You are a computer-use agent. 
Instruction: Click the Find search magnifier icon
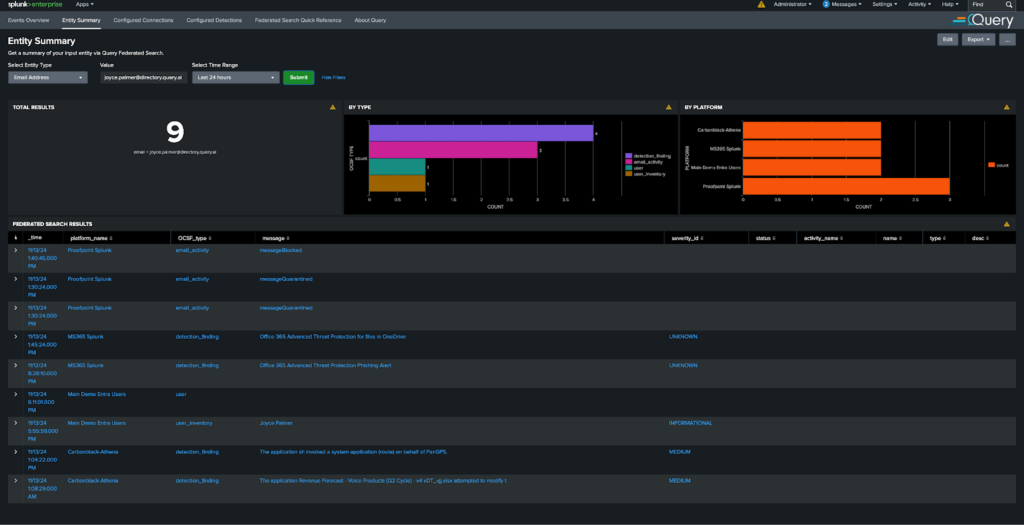(1008, 5)
